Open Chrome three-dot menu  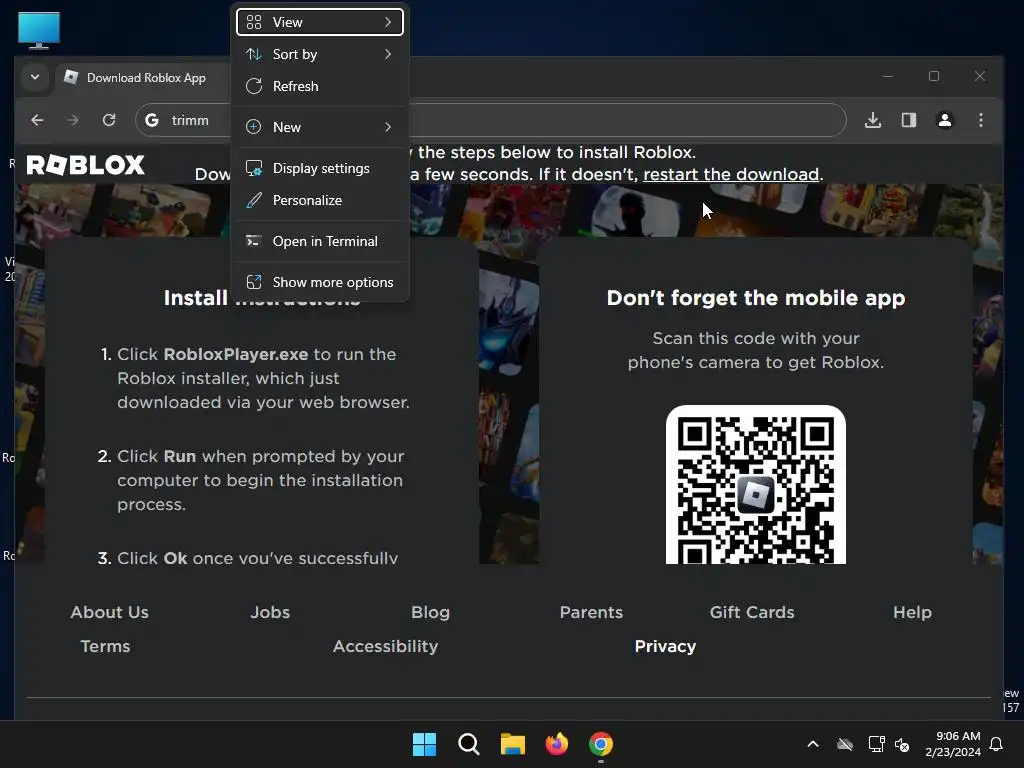coord(981,120)
